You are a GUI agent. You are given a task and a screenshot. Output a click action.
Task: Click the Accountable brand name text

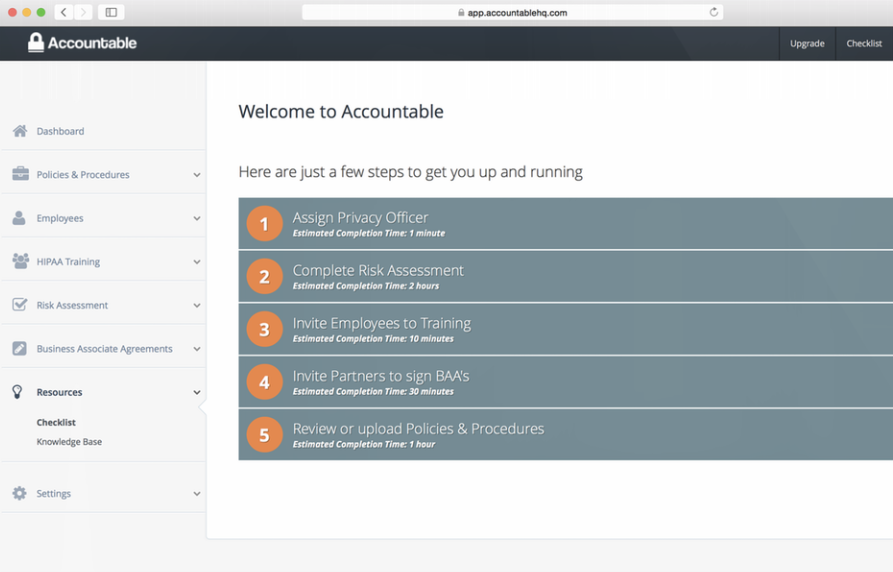click(92, 43)
